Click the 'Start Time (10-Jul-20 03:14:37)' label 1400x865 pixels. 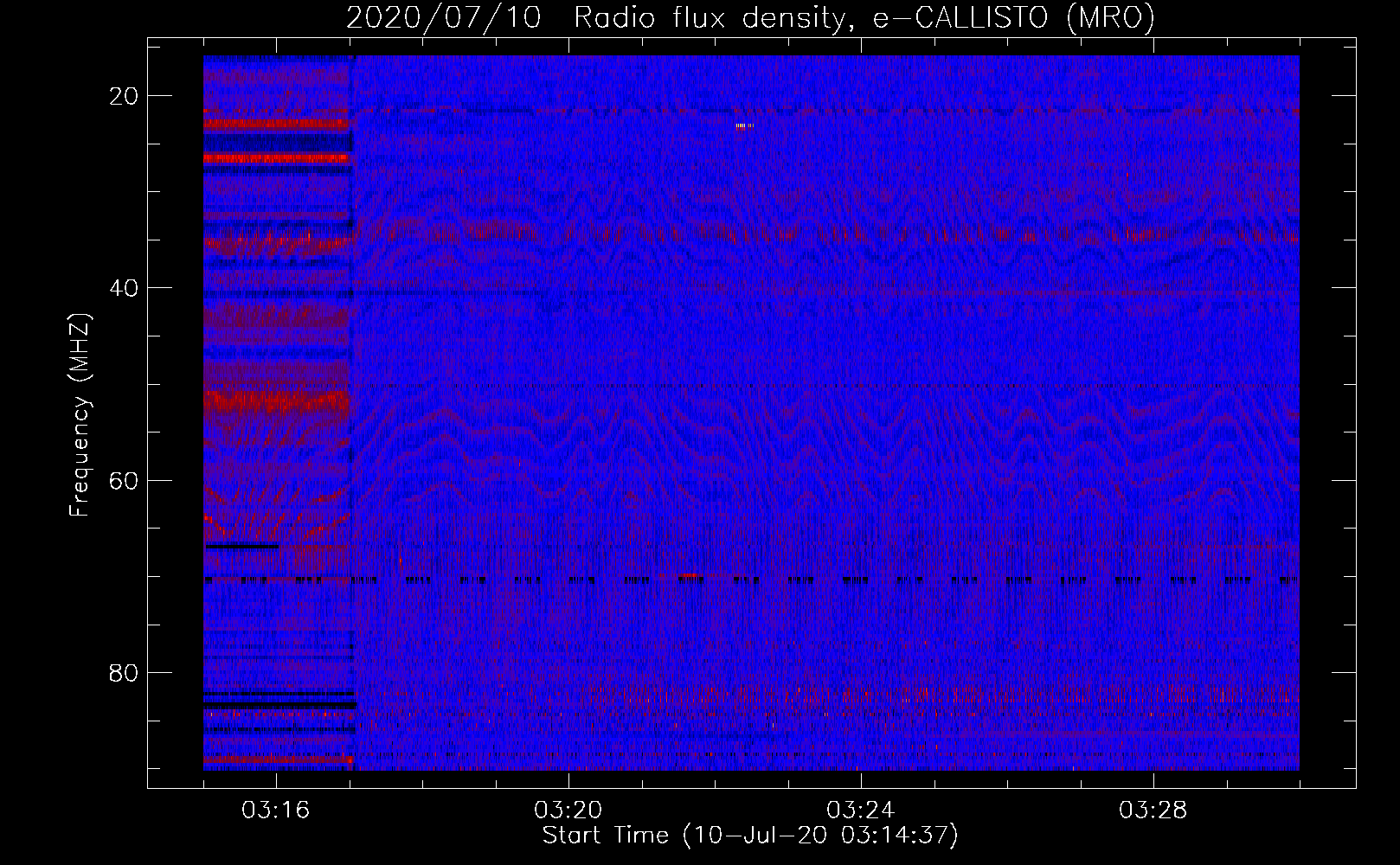click(x=750, y=836)
